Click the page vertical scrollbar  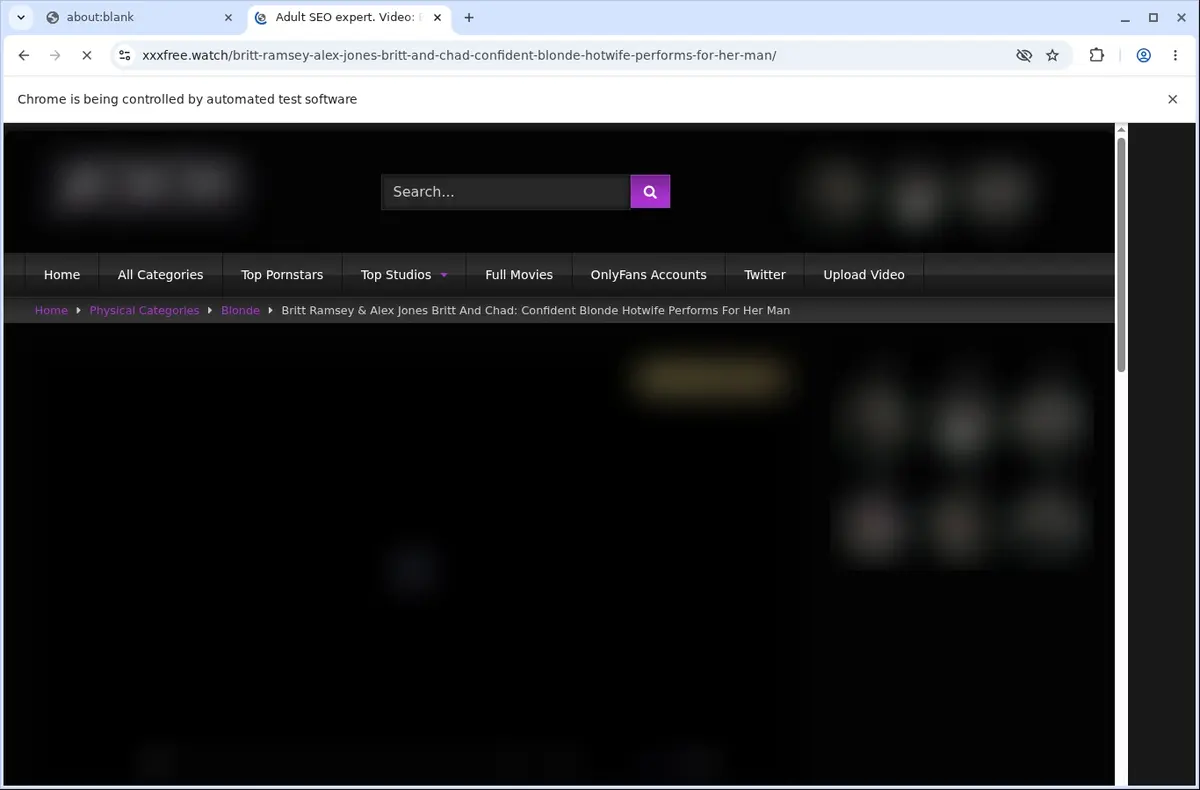click(x=1121, y=255)
